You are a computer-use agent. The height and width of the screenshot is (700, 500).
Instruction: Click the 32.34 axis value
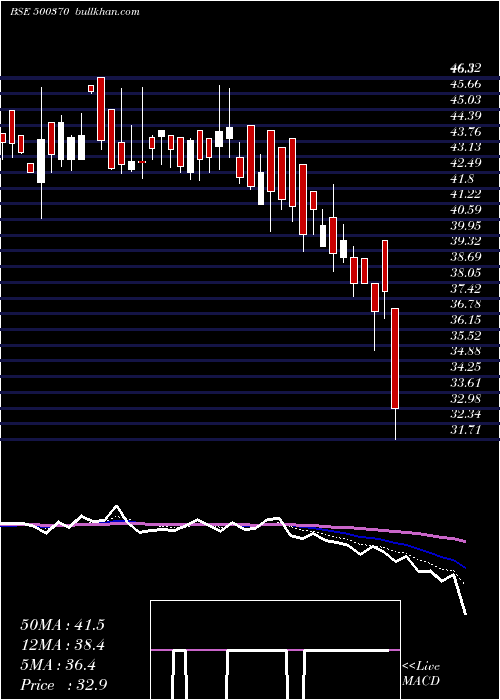(466, 415)
